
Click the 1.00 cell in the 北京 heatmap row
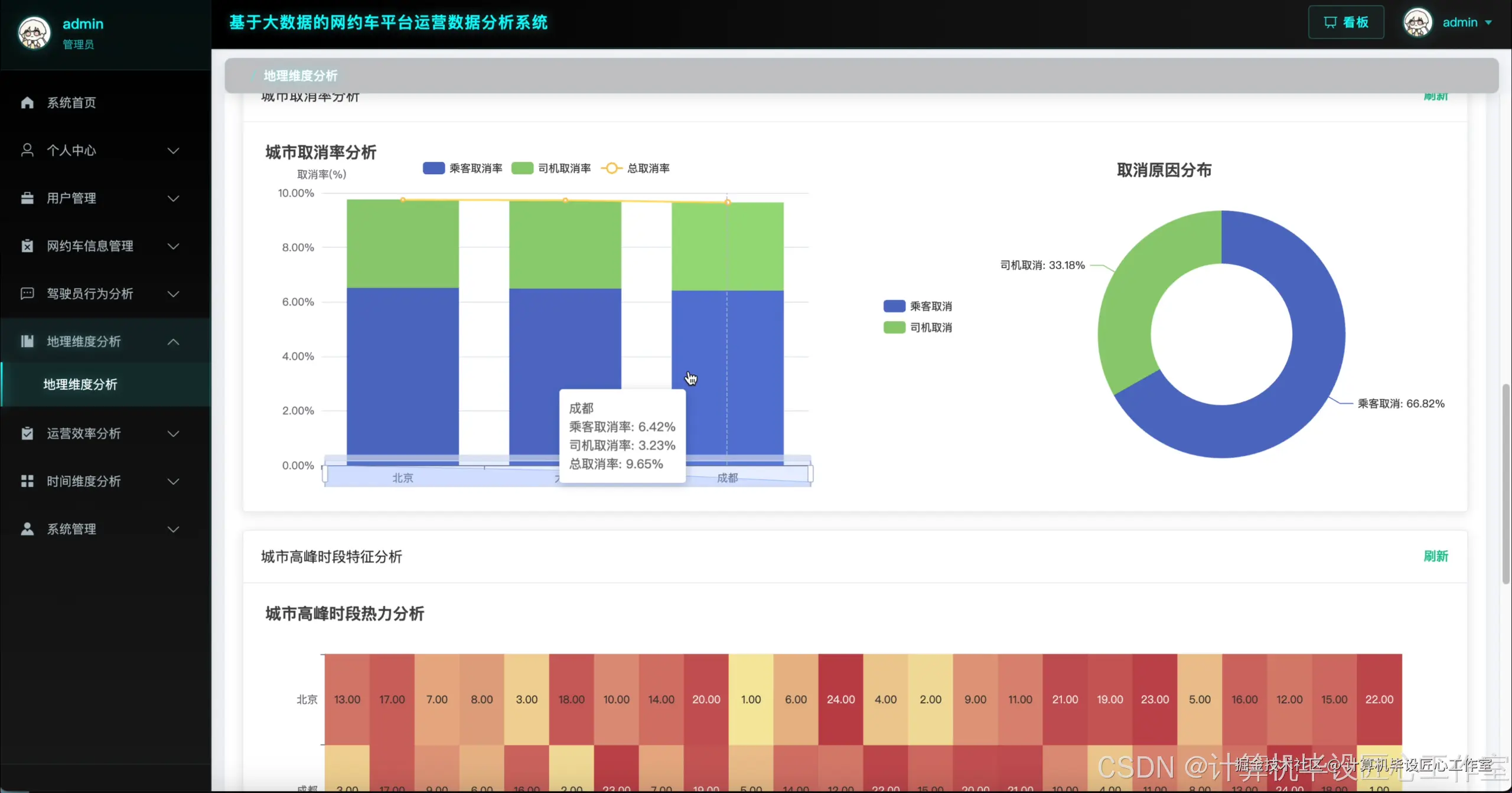(x=751, y=700)
